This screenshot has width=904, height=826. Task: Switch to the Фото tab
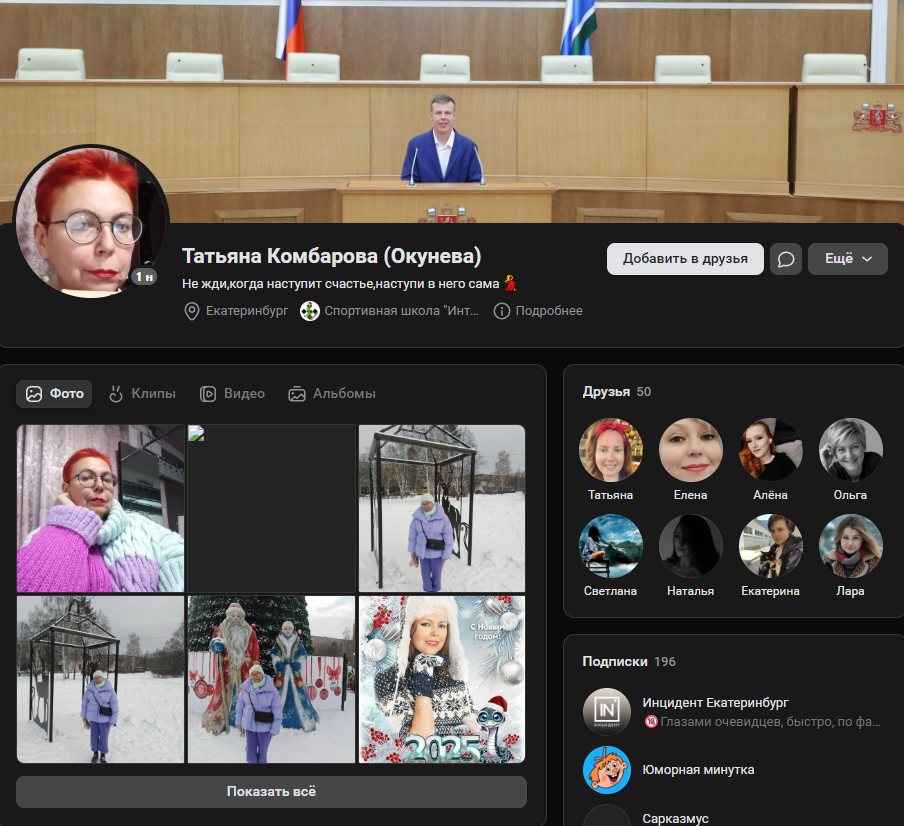click(x=54, y=394)
